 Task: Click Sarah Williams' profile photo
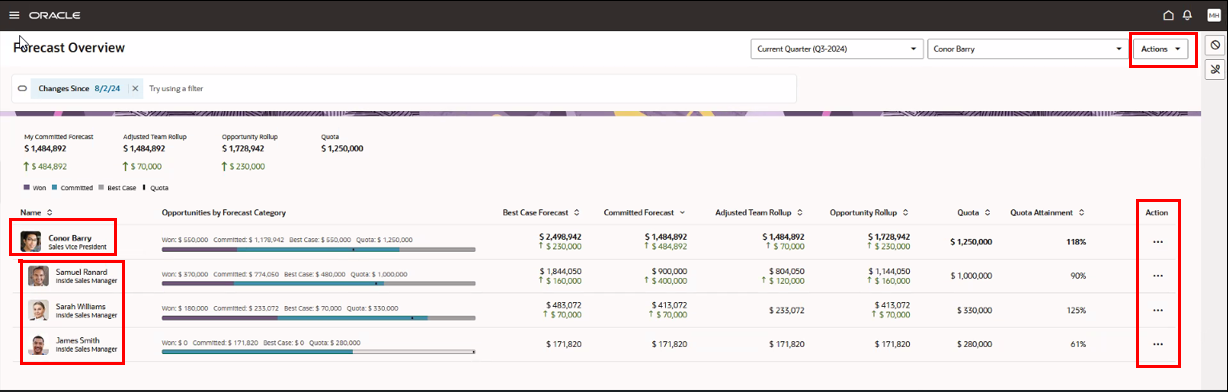[x=38, y=310]
